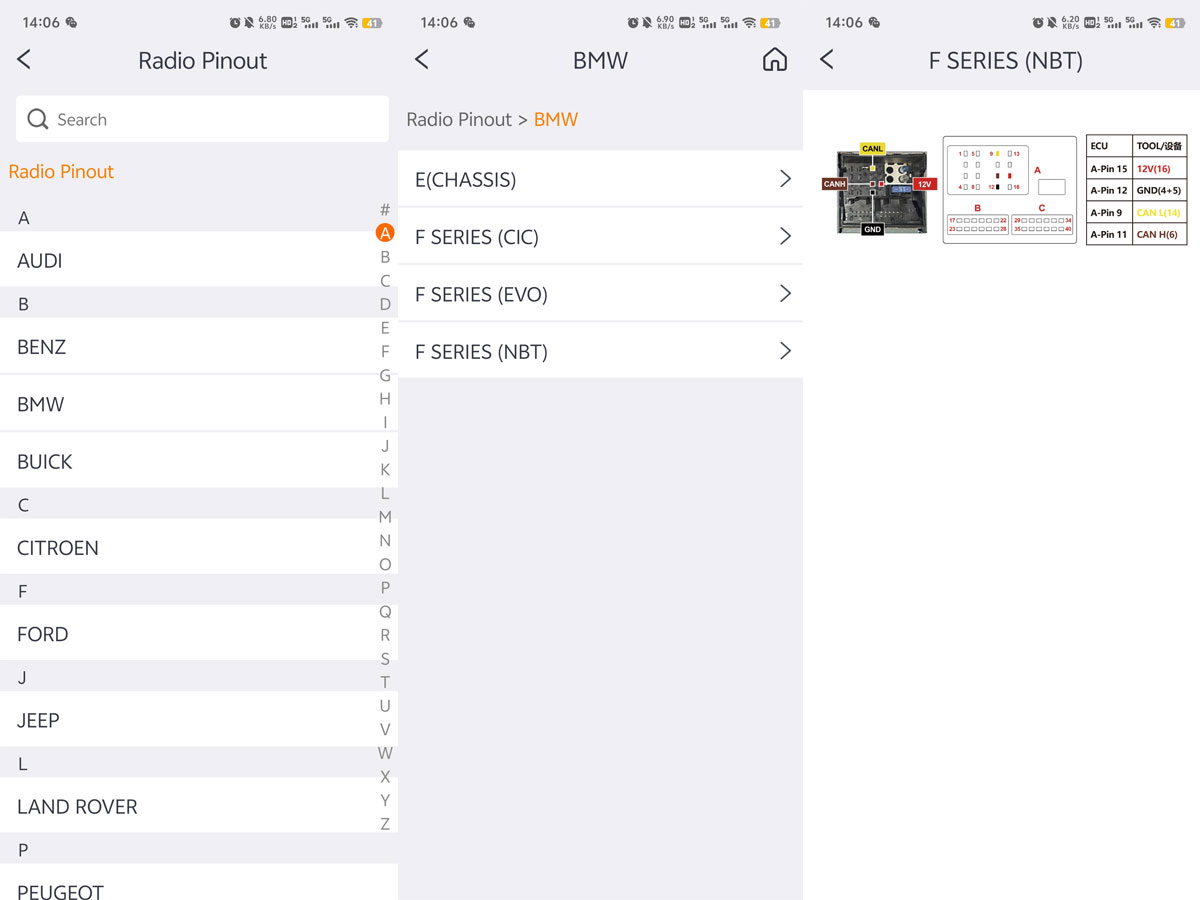The width and height of the screenshot is (1200, 900).
Task: Expand the E(CHASSIS) chevron
Action: click(785, 179)
